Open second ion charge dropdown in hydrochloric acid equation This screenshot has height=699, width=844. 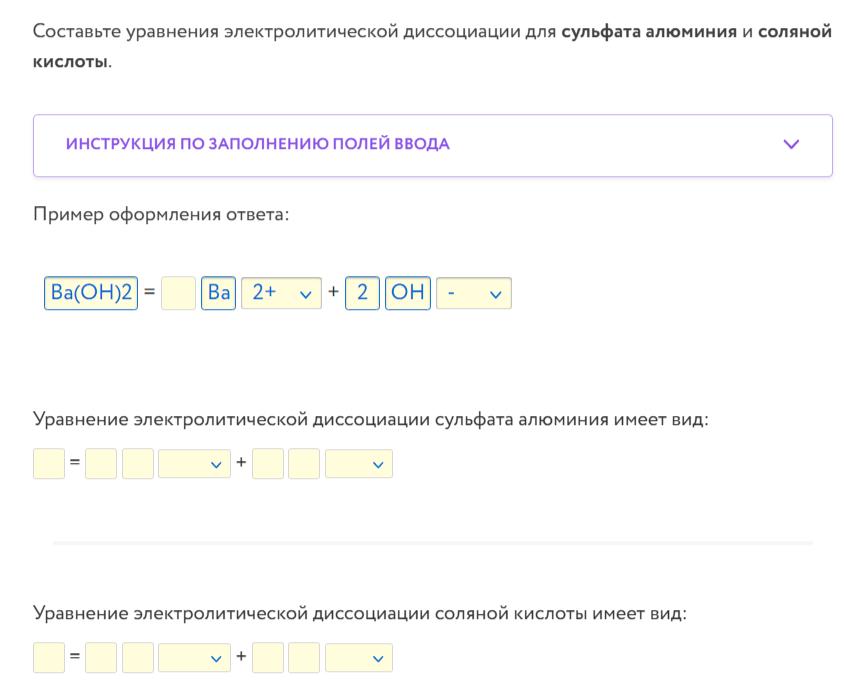tap(359, 657)
